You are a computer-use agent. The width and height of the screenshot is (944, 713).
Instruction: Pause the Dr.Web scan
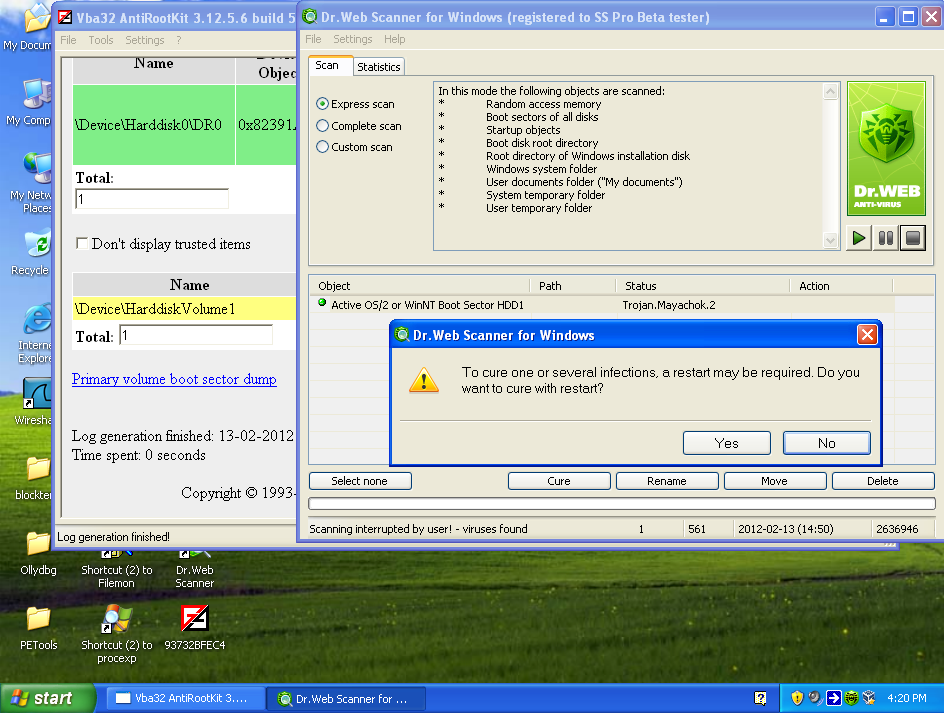[885, 238]
